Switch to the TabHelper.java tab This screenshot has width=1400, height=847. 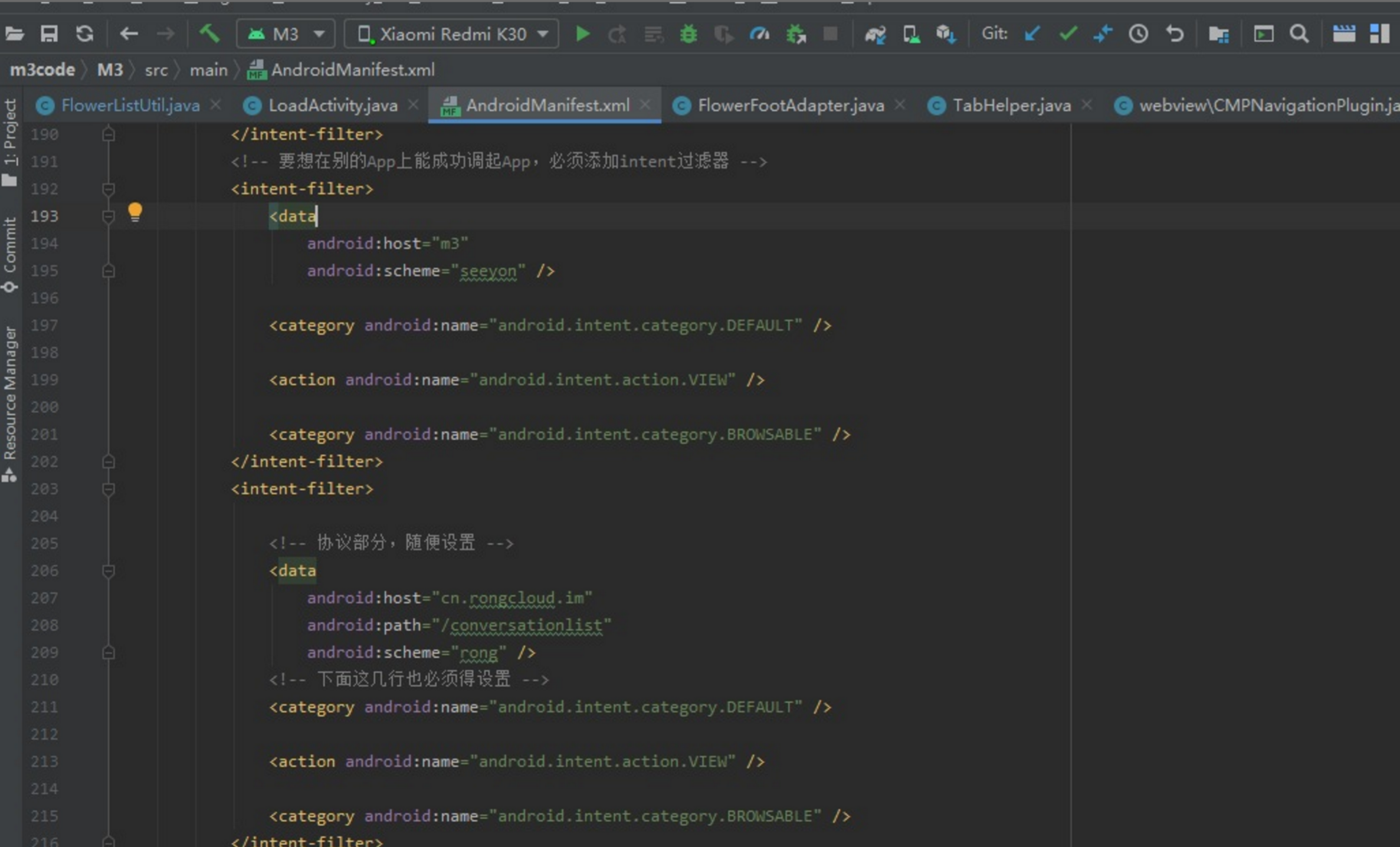pos(1011,106)
